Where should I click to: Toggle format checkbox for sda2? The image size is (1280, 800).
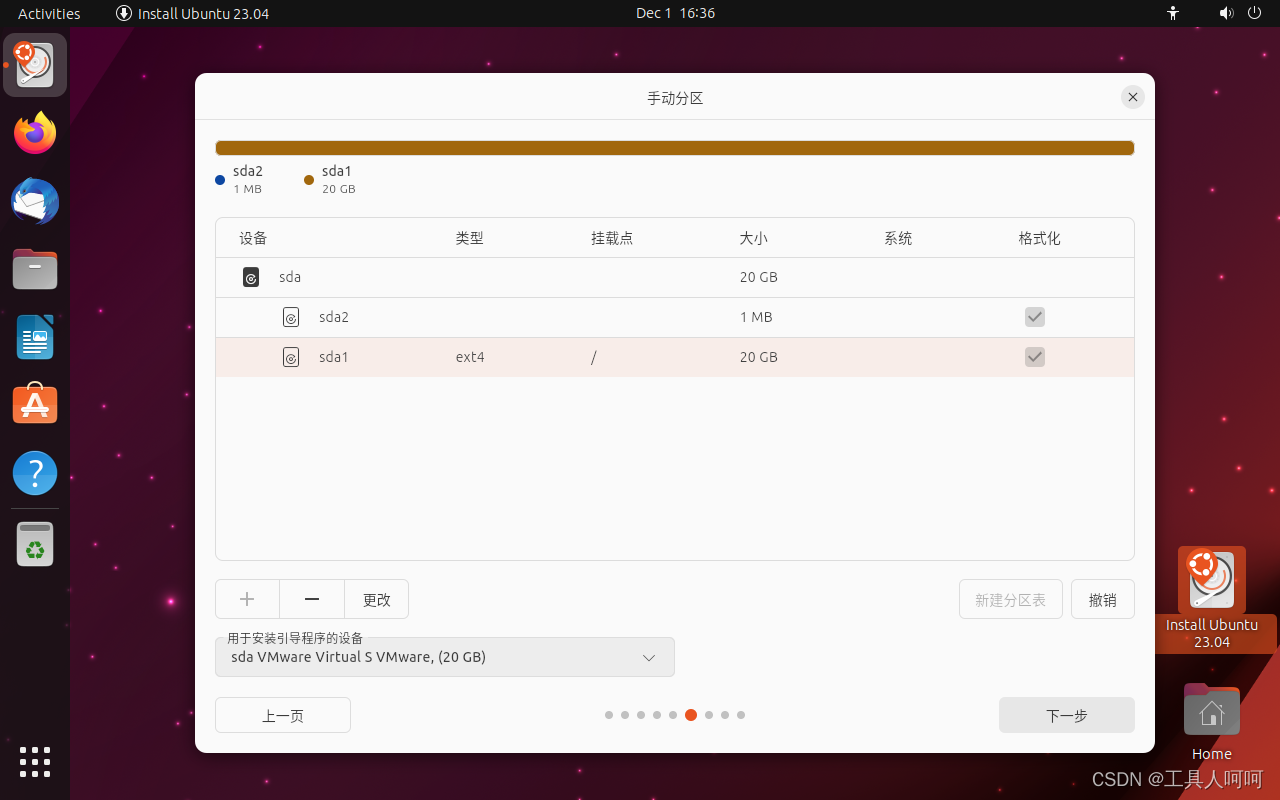coord(1035,317)
